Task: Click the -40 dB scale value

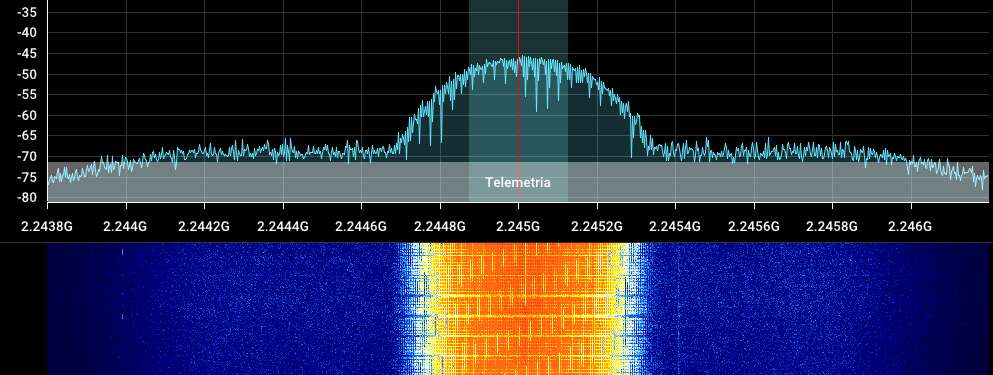Action: click(x=27, y=33)
